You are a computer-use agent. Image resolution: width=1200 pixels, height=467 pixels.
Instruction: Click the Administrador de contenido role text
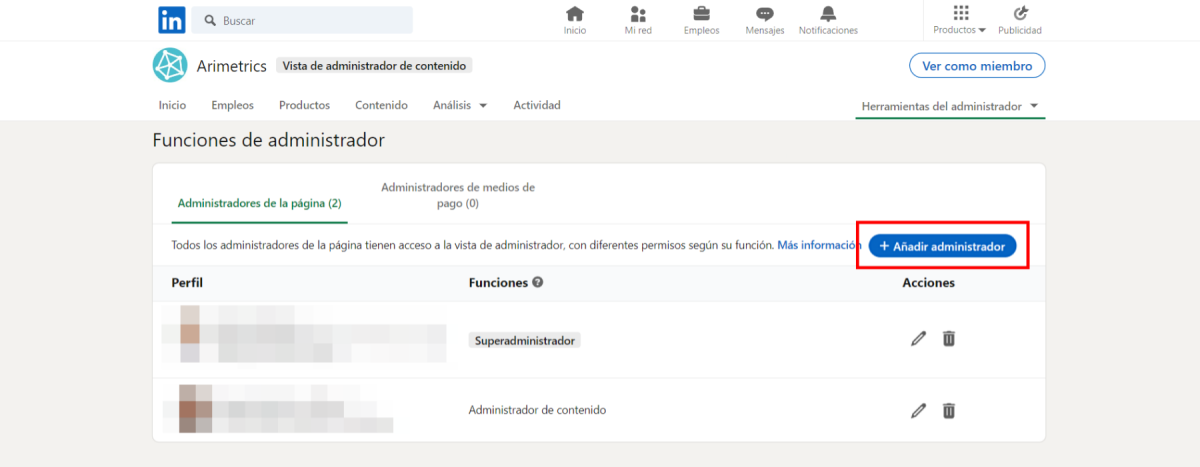pos(537,410)
